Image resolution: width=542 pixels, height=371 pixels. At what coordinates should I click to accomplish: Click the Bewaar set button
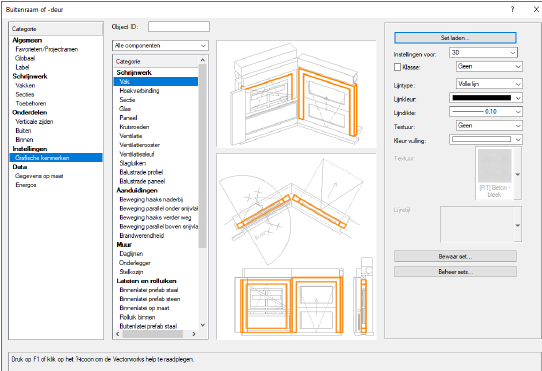click(x=455, y=257)
